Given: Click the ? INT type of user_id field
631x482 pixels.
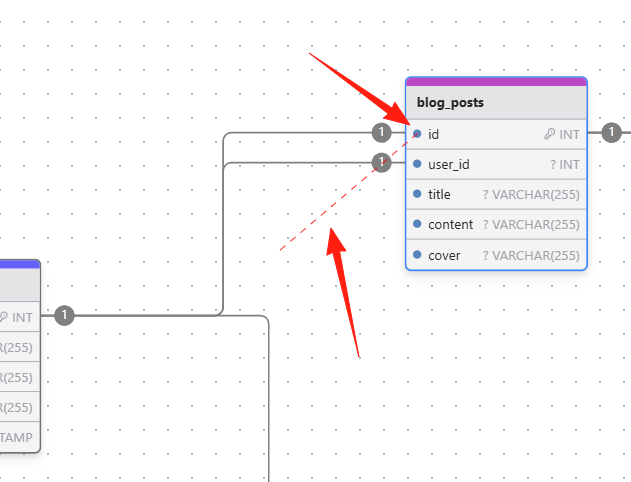Looking at the screenshot, I should 565,165.
